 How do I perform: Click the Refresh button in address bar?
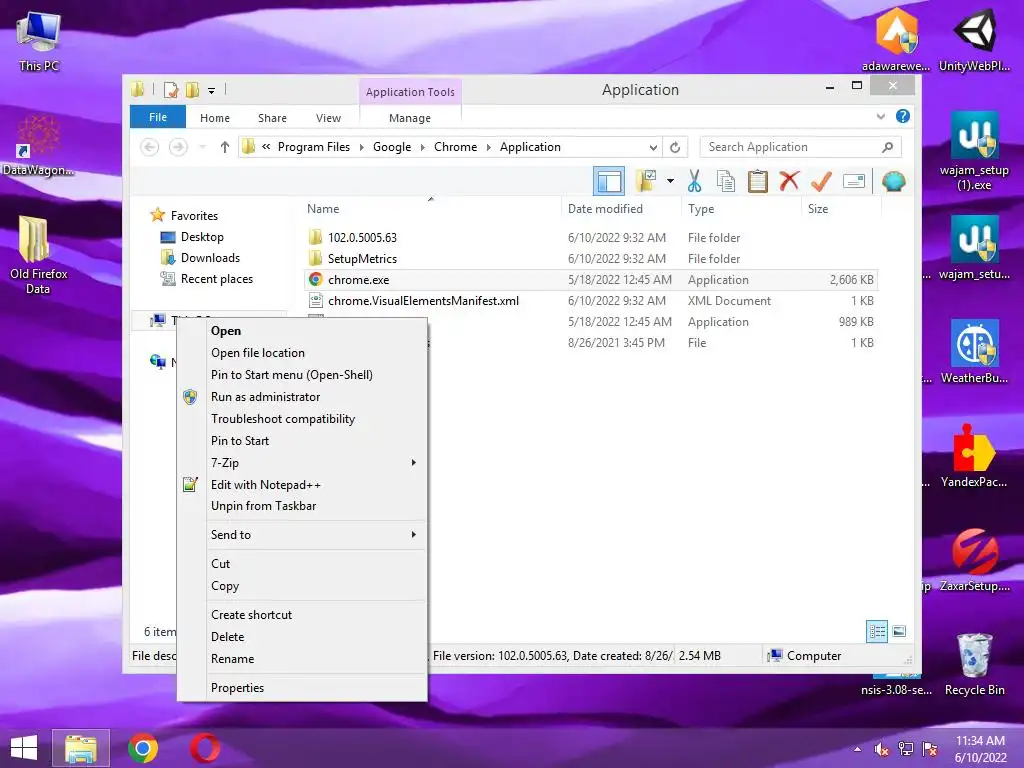[x=675, y=147]
